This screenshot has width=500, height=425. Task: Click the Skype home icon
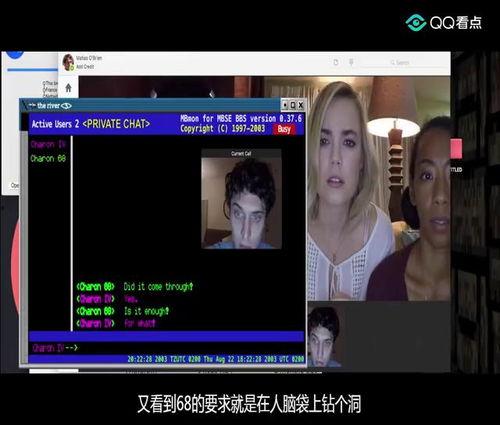[x=68, y=88]
